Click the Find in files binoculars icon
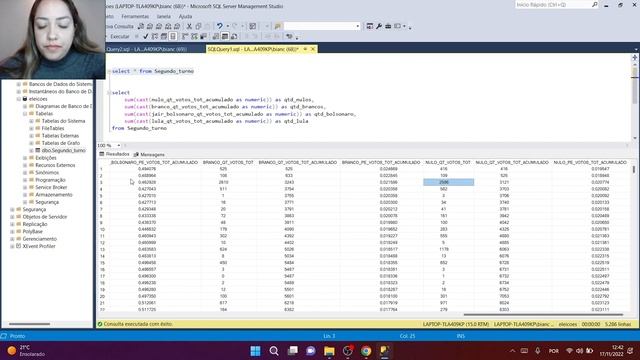This screenshot has height=360, width=640. pos(278,26)
